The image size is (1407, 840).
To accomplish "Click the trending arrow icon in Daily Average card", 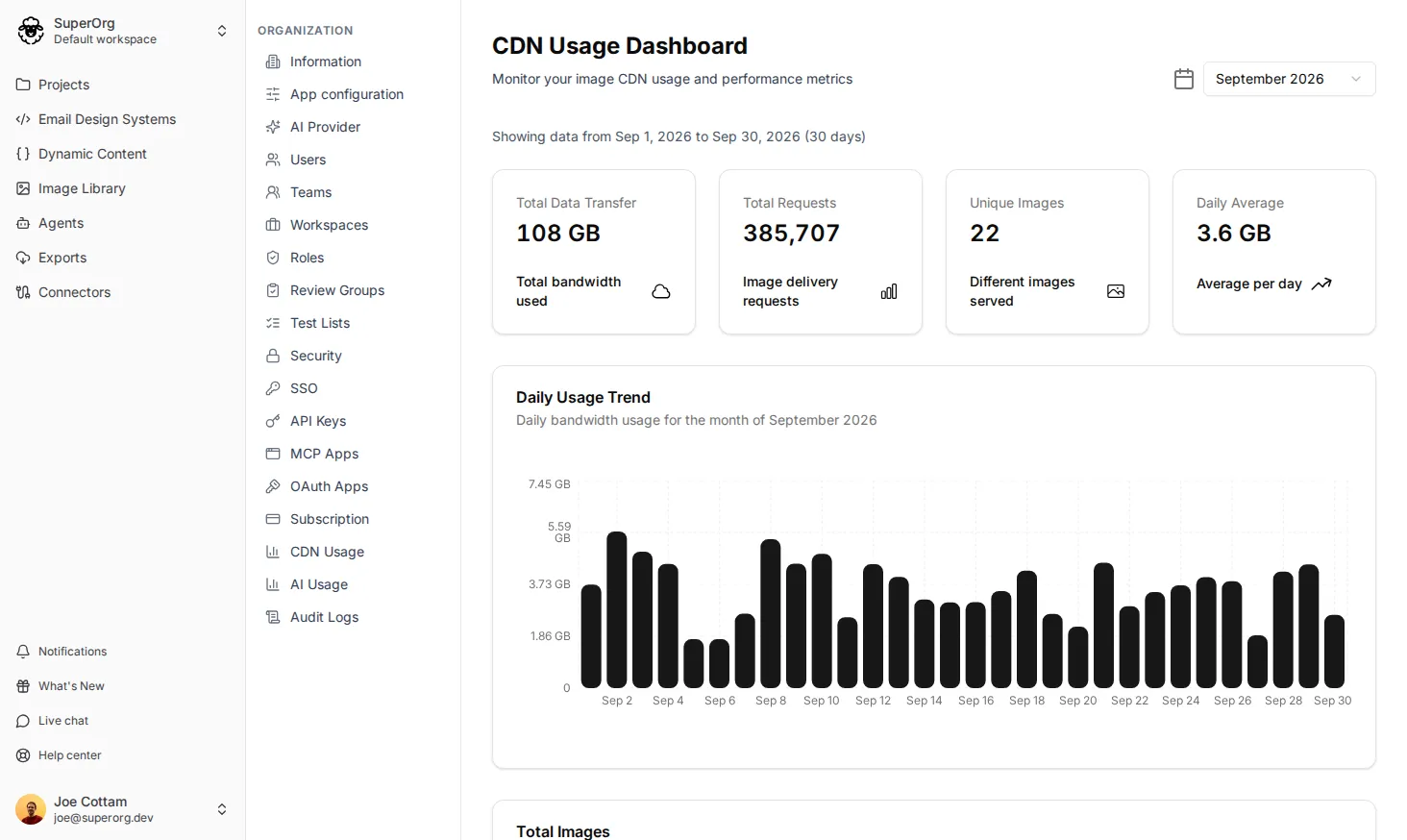I will [1321, 284].
